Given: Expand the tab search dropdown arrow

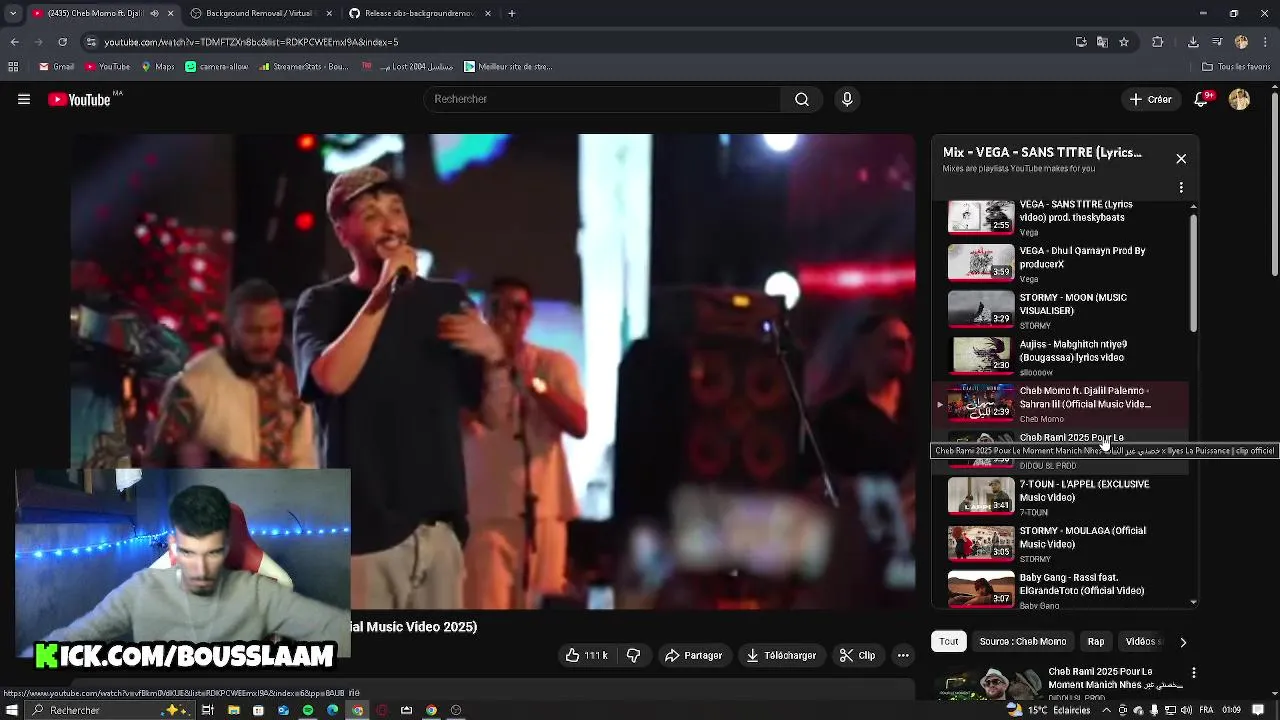Looking at the screenshot, I should coord(13,13).
